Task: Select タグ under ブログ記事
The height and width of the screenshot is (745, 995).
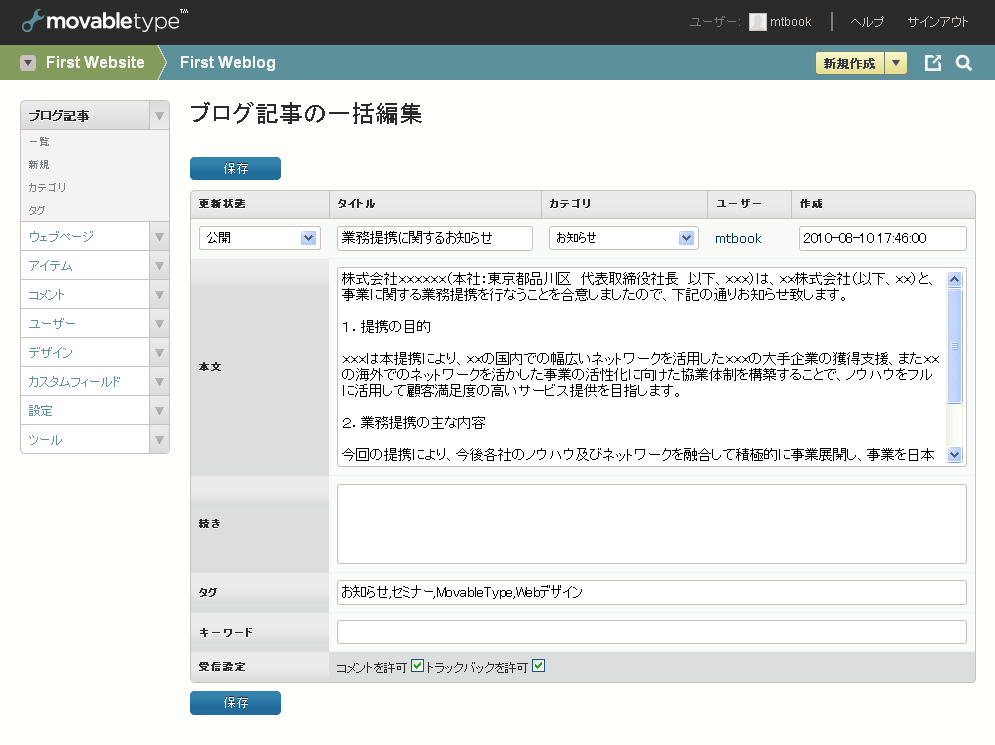Action: (x=37, y=210)
